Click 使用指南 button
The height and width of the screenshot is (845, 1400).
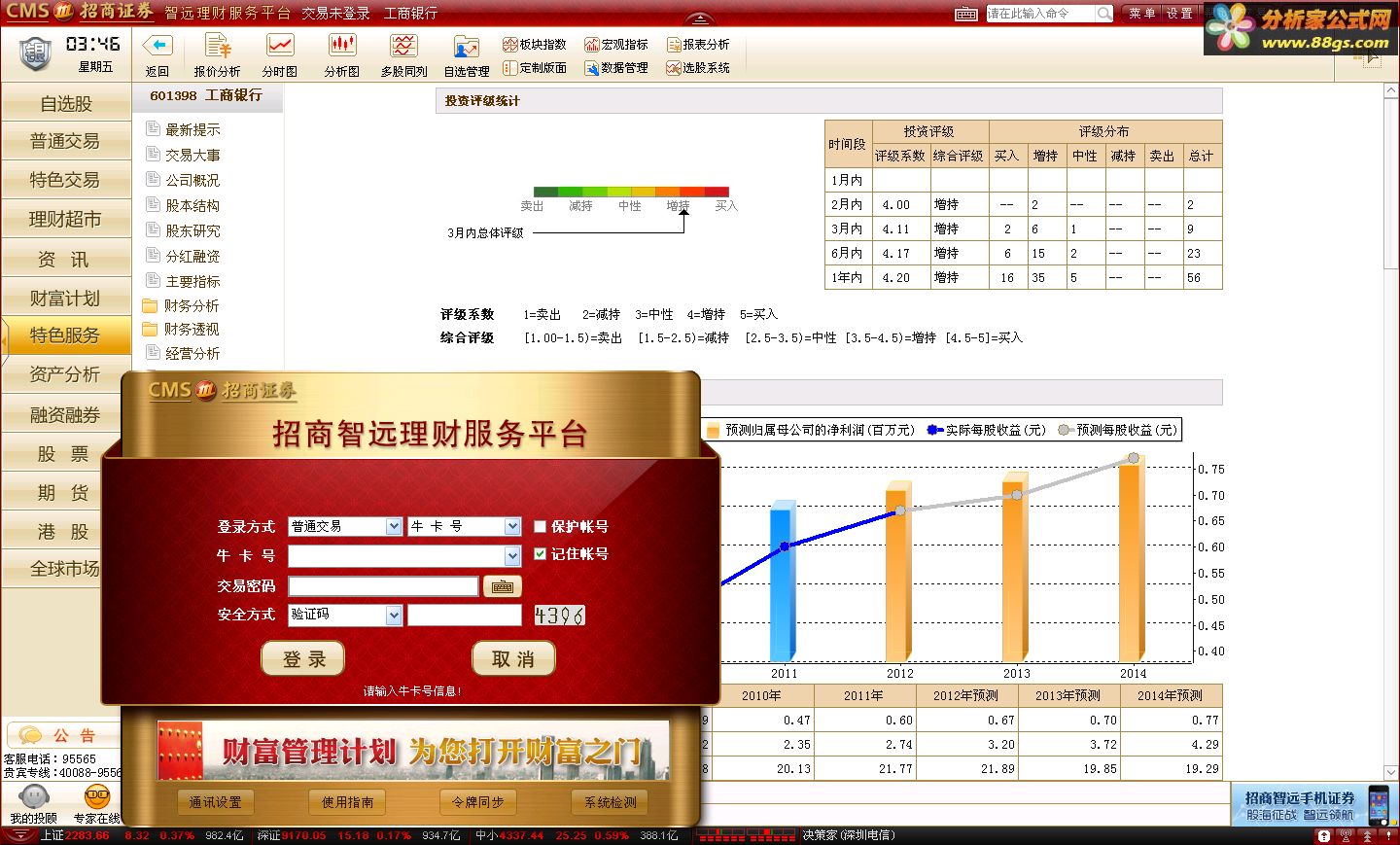point(347,802)
